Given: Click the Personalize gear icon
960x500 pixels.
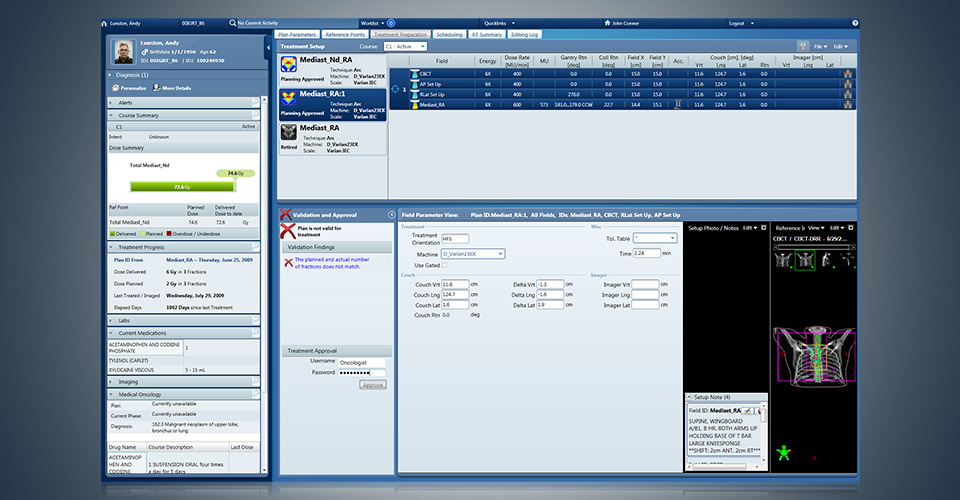Looking at the screenshot, I should pyautogui.click(x=115, y=88).
